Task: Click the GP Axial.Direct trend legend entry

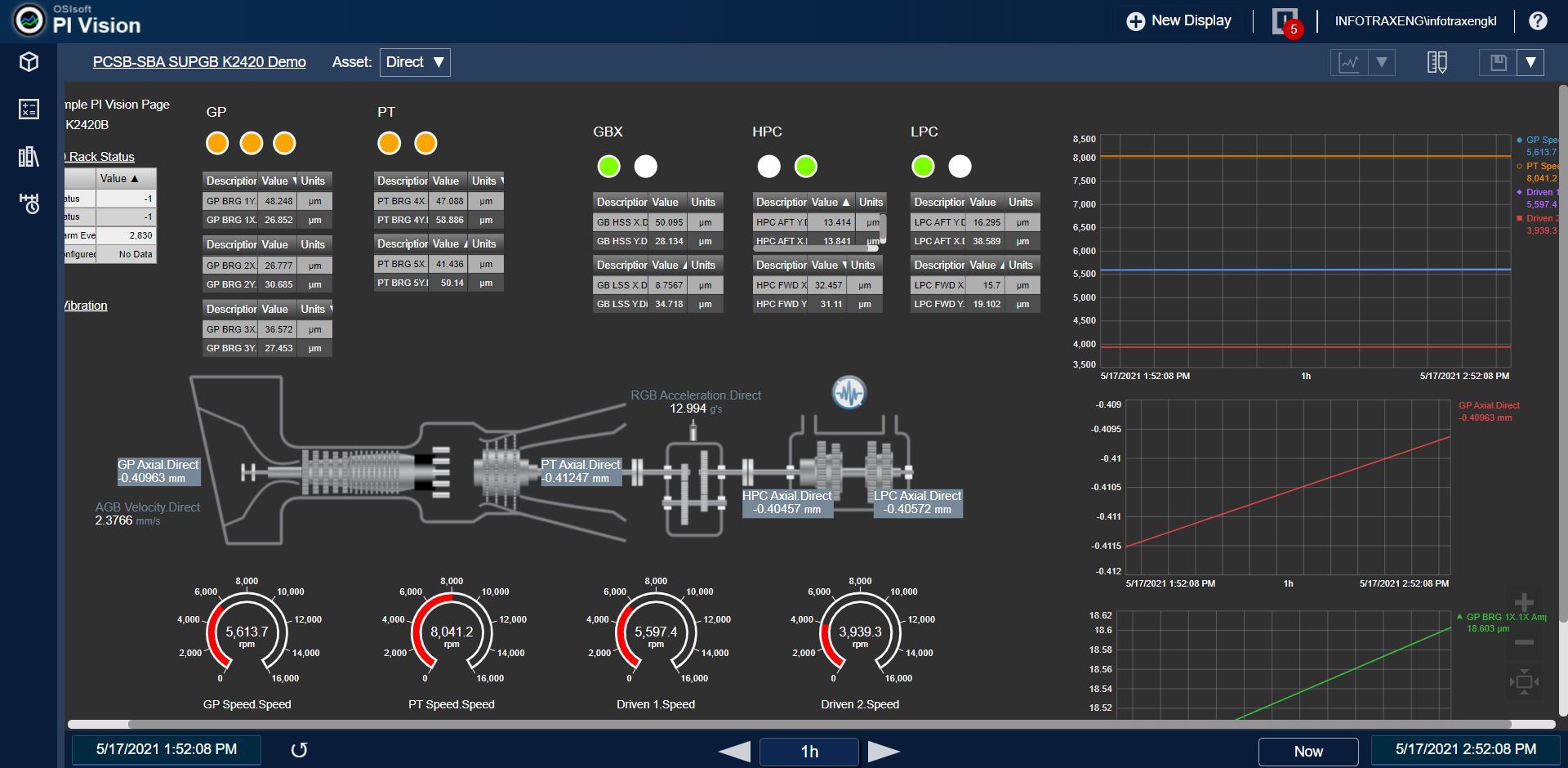Action: coord(1489,412)
